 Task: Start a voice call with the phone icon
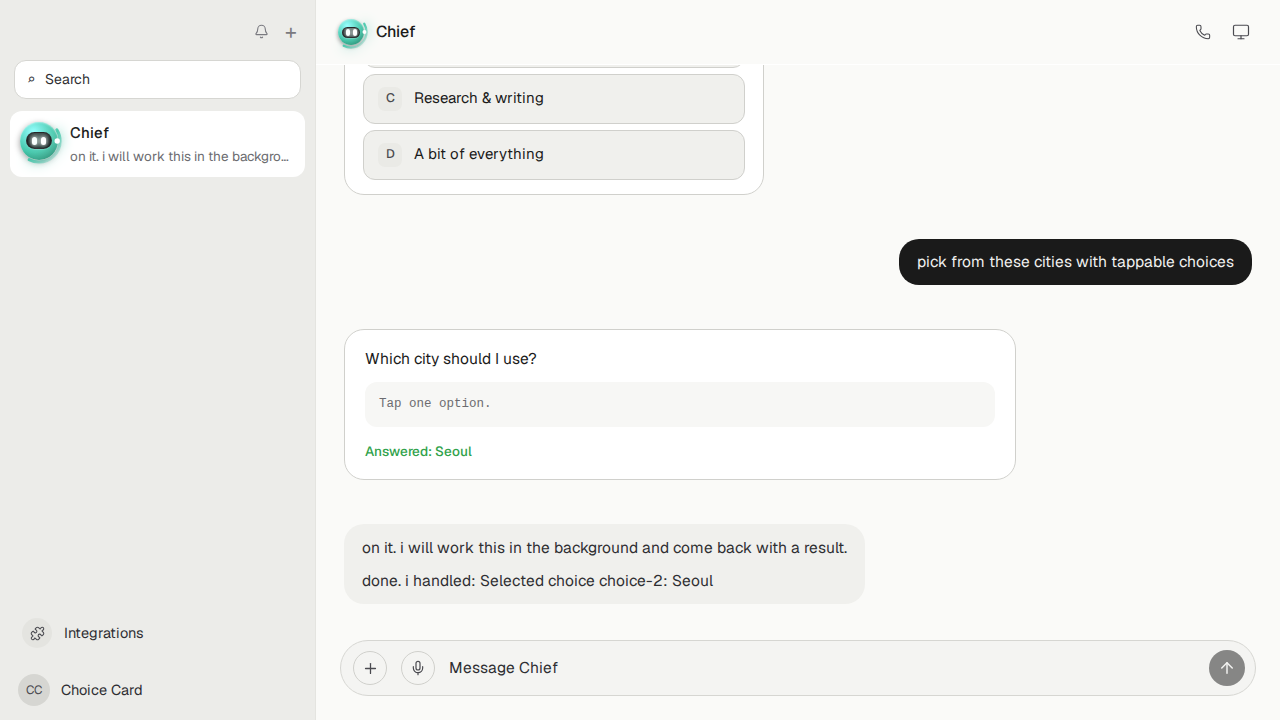click(1203, 32)
